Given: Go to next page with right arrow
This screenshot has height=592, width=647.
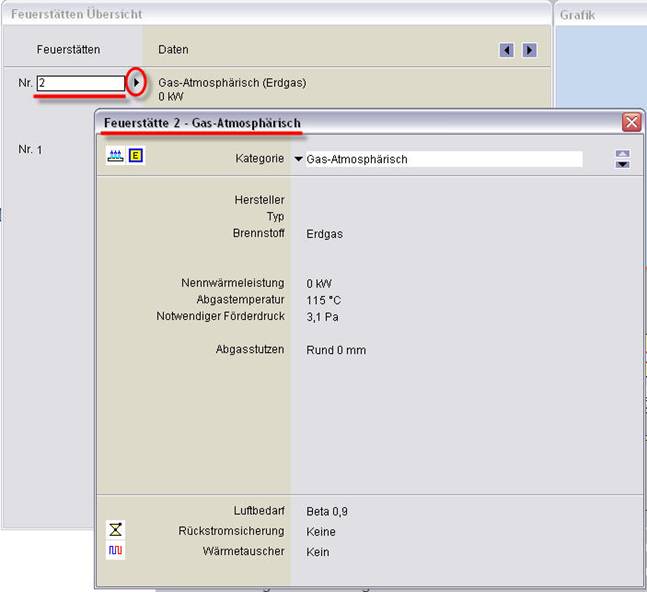Looking at the screenshot, I should click(529, 50).
